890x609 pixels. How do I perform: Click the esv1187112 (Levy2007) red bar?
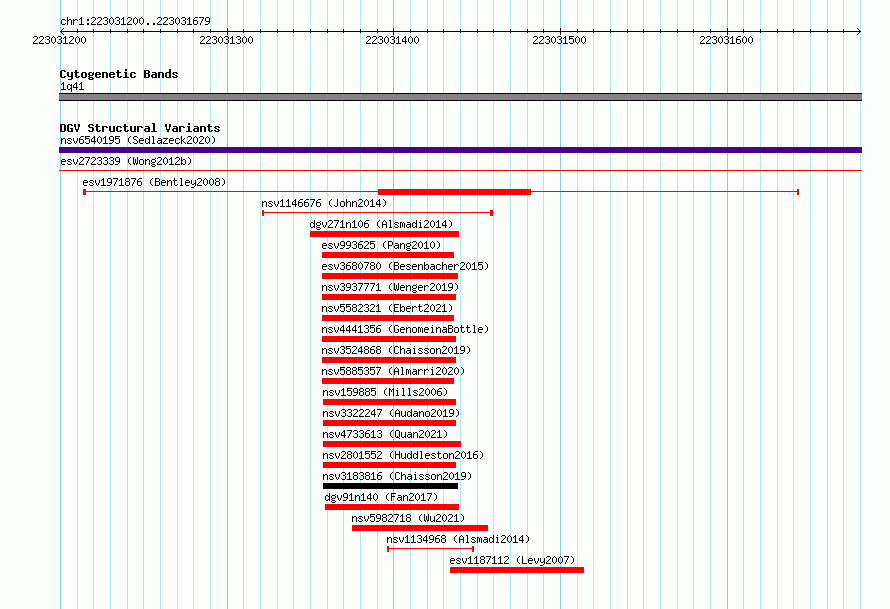click(517, 570)
